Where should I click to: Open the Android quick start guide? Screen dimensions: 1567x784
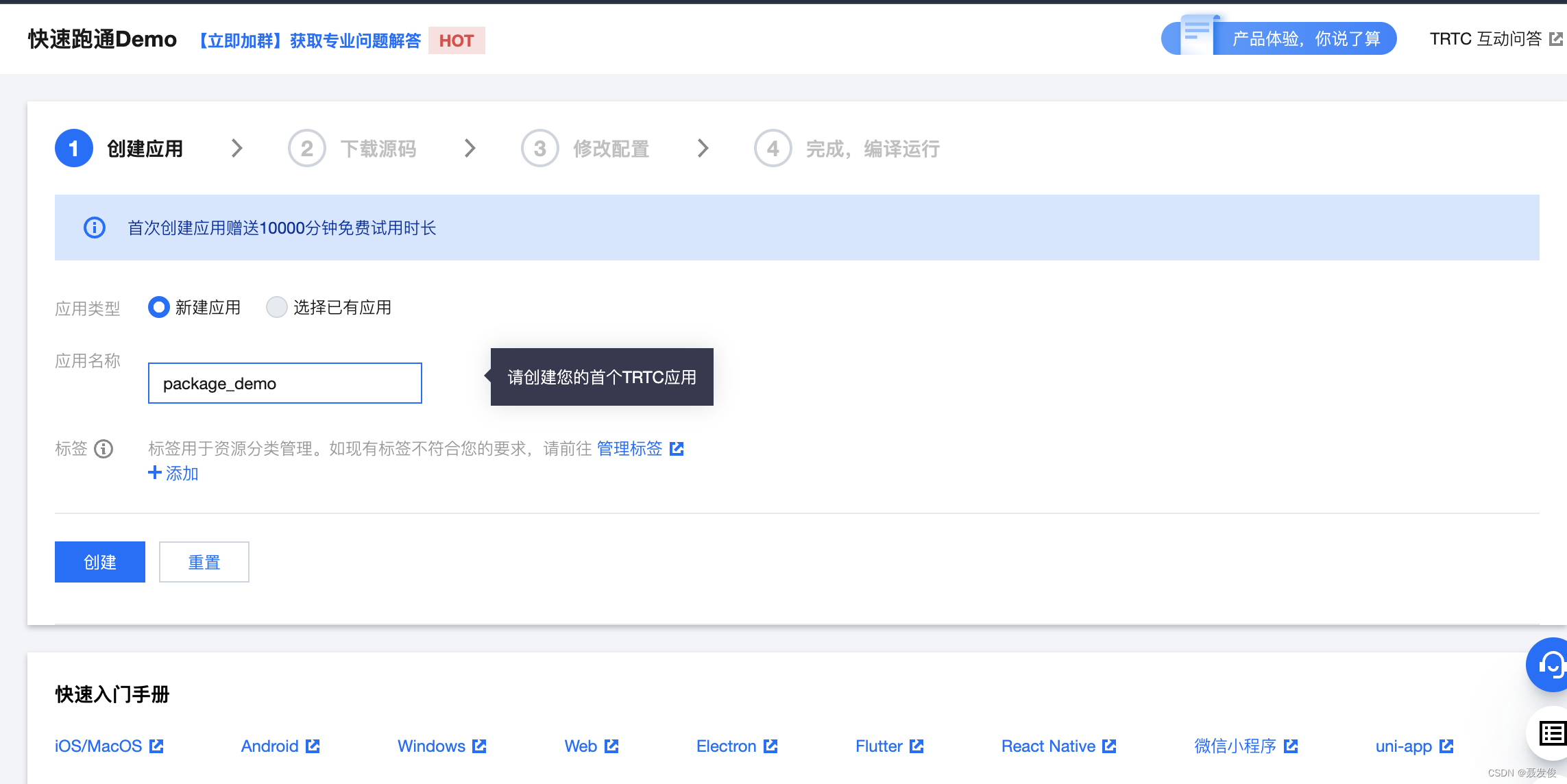click(269, 746)
